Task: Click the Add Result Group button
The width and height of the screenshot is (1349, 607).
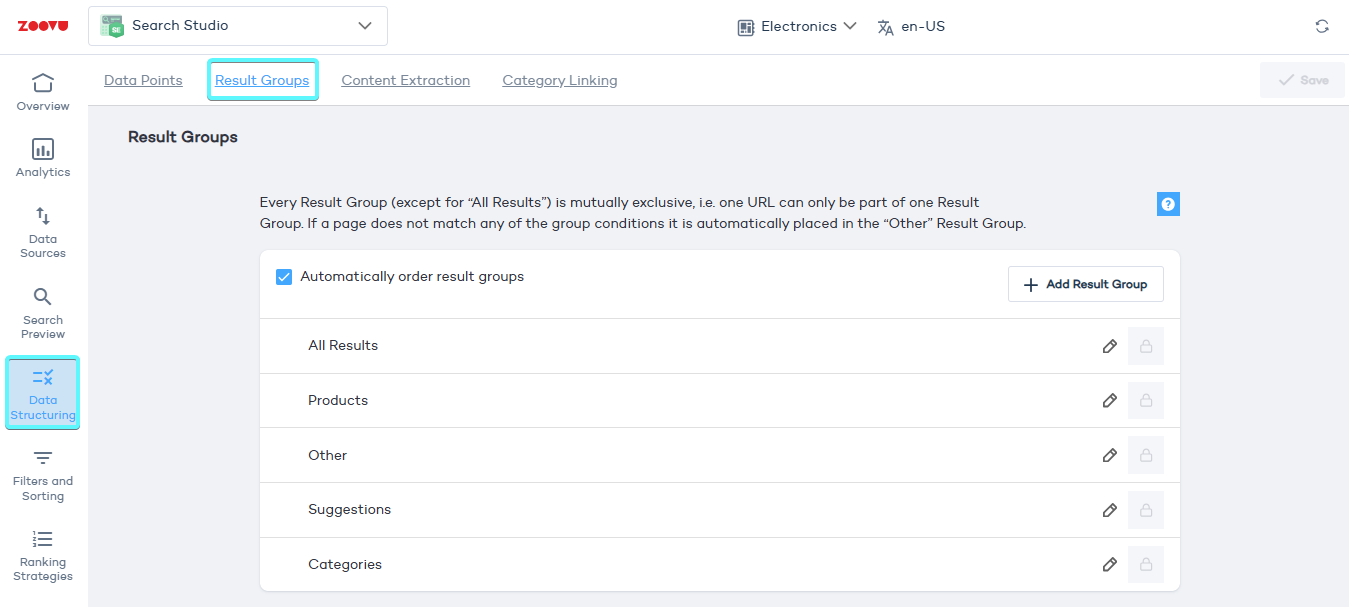Action: pyautogui.click(x=1085, y=284)
